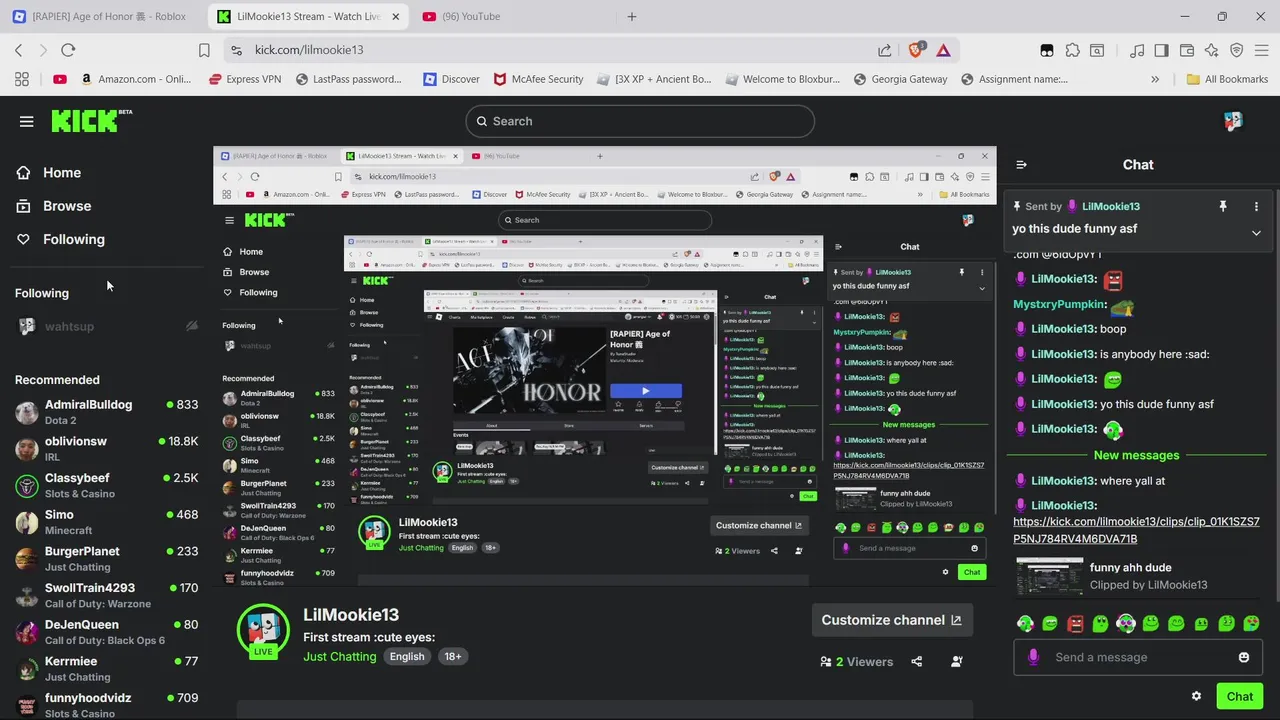This screenshot has width=1280, height=720.
Task: Open the Discover bookmark
Action: 451,79
